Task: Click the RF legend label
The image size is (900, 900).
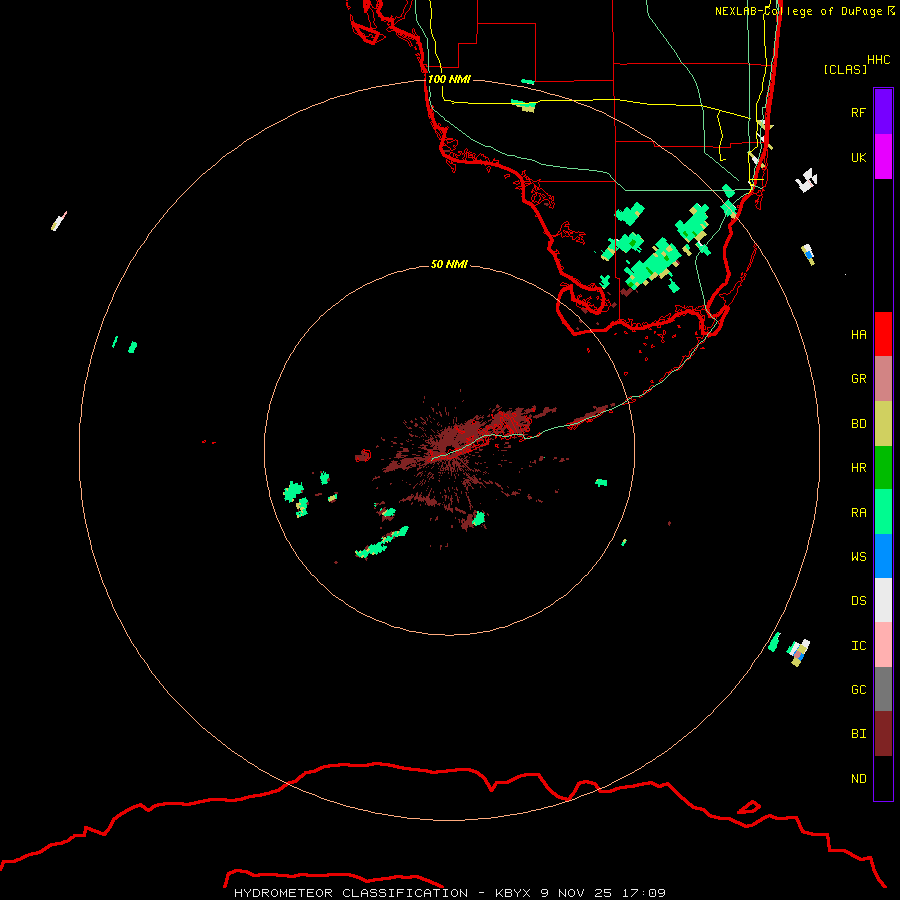Action: pyautogui.click(x=858, y=112)
